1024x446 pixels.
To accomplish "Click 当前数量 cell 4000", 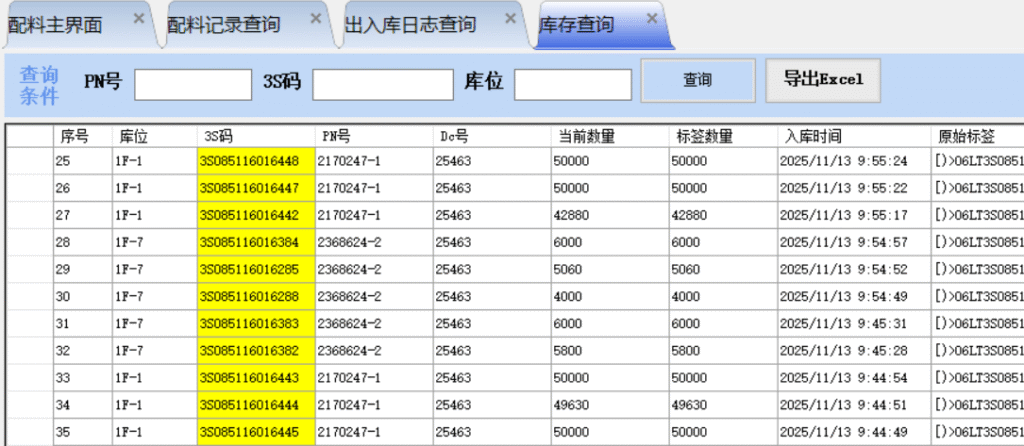I will click(611, 296).
